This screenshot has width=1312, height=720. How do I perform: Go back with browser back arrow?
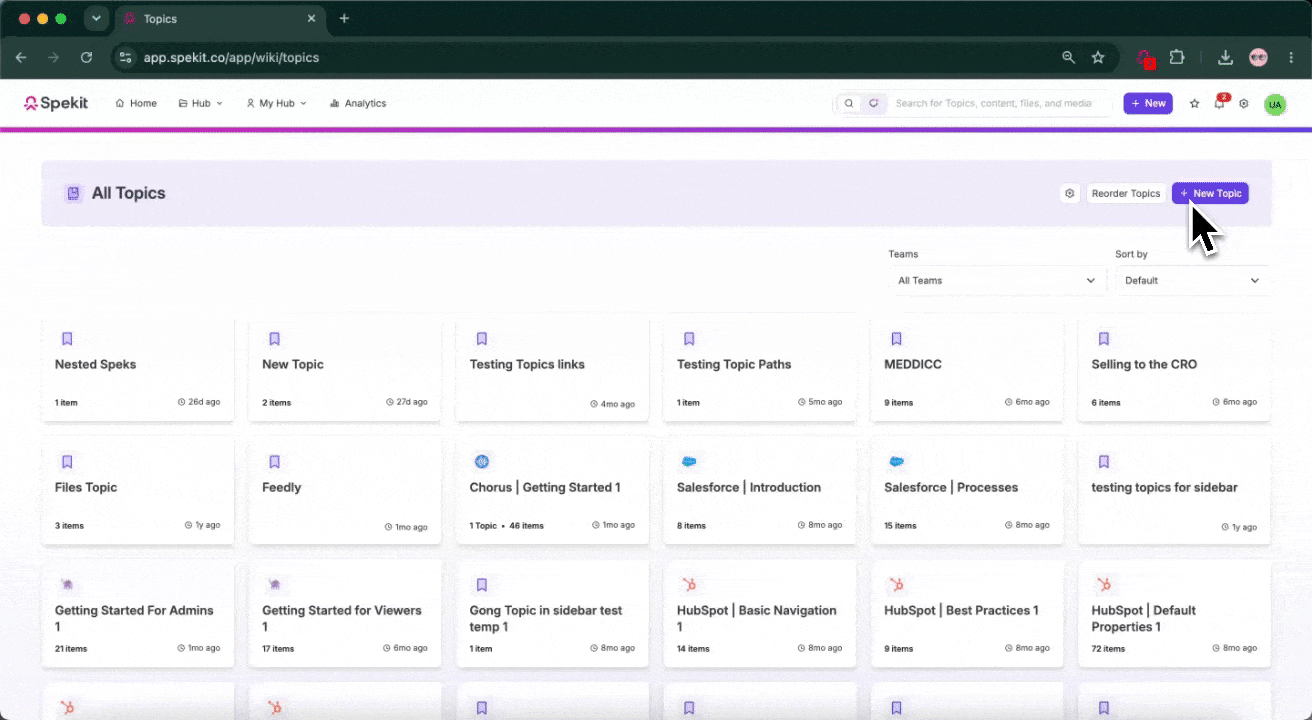(21, 58)
